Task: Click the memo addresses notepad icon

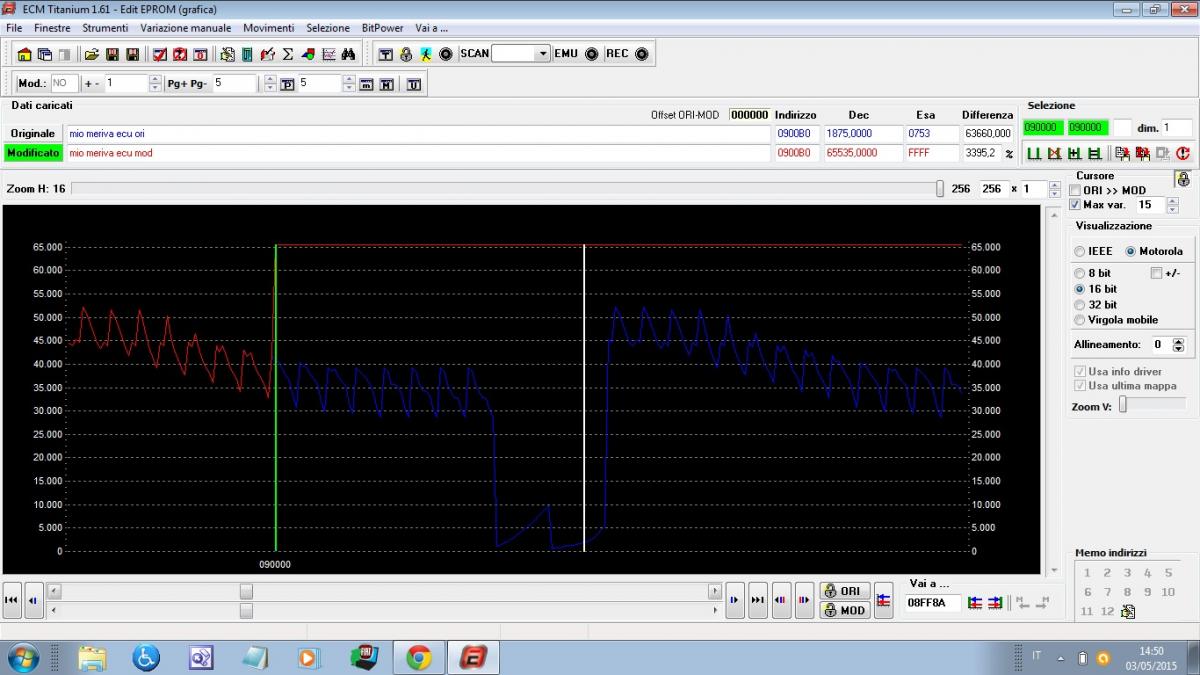Action: [x=1128, y=611]
